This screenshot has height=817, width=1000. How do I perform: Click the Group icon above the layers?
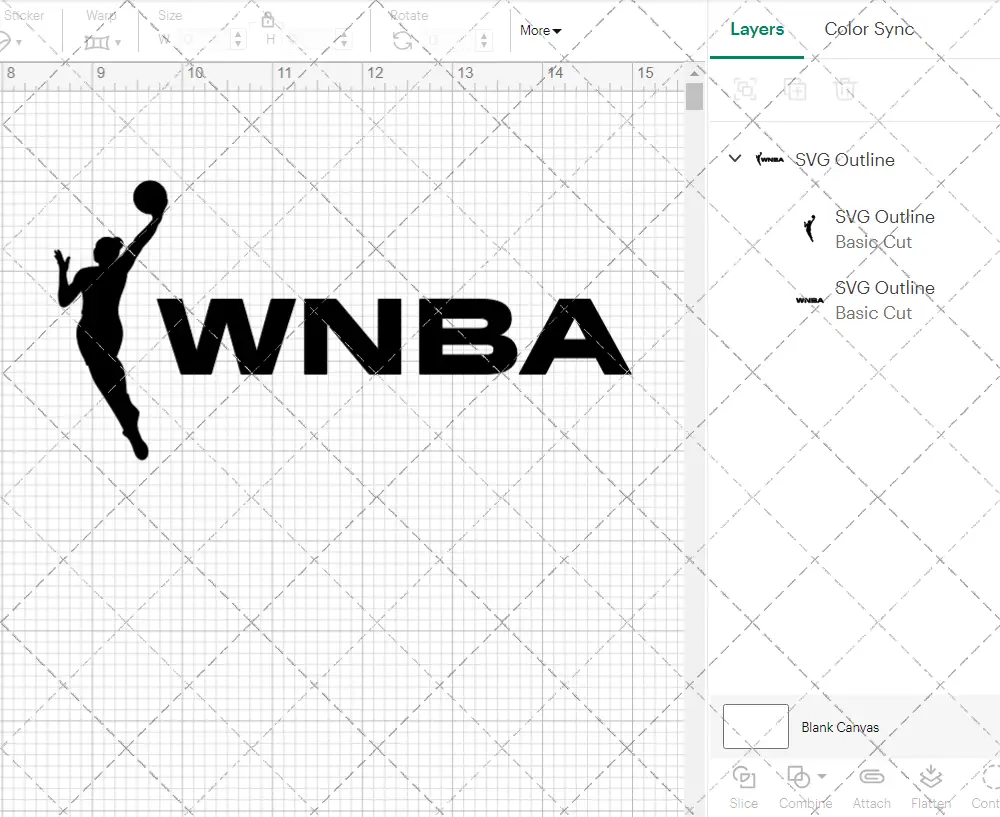(748, 90)
